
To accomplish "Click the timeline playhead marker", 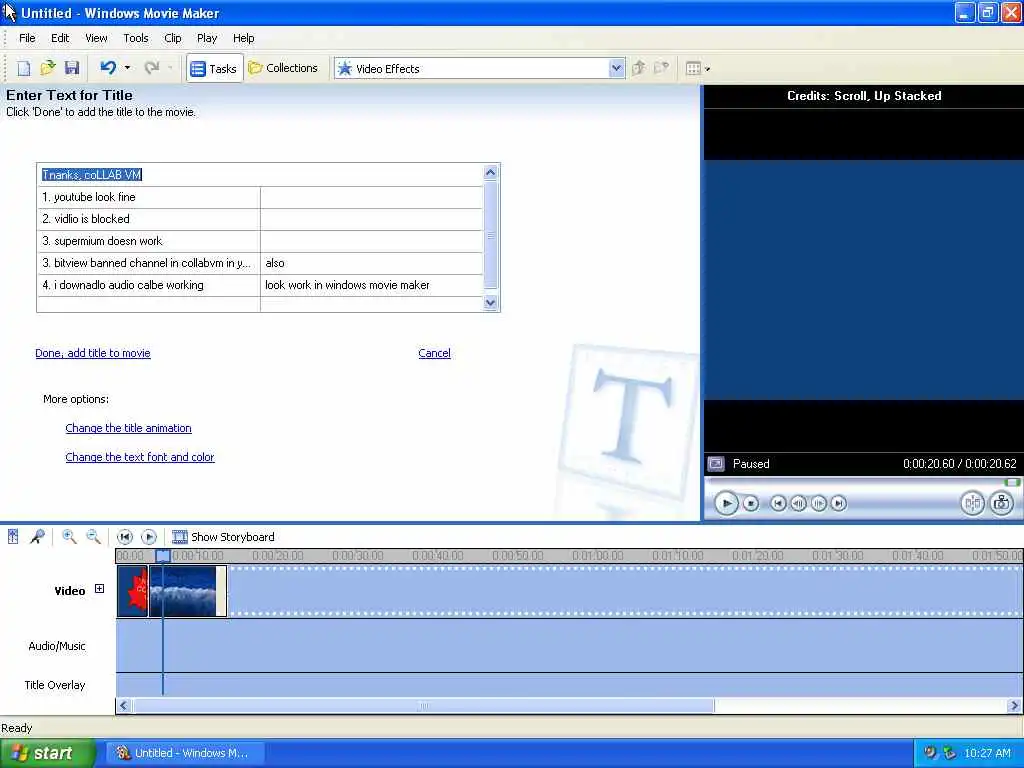I will tap(163, 556).
